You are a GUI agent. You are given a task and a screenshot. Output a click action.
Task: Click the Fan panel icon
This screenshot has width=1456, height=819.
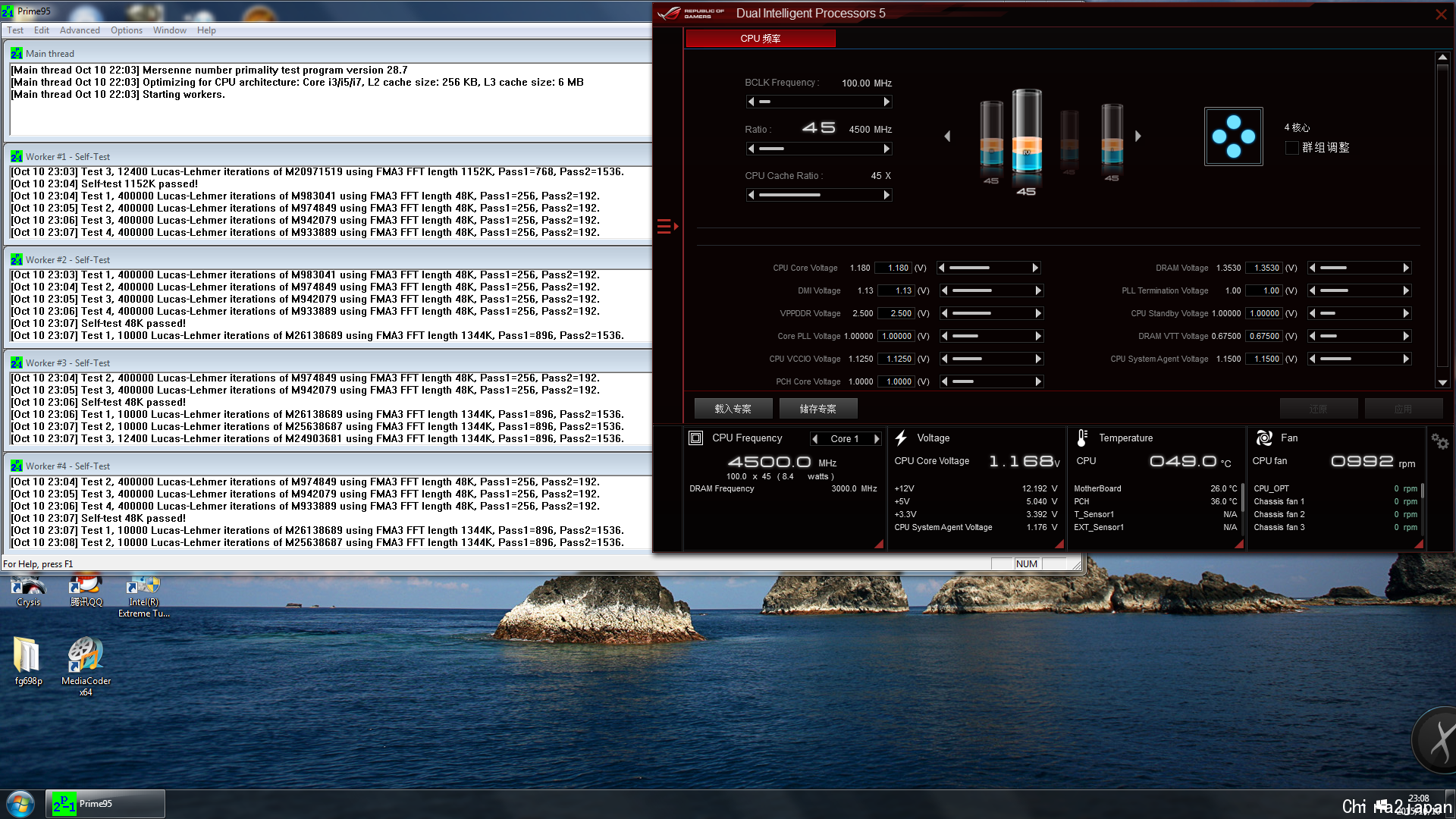[1264, 438]
